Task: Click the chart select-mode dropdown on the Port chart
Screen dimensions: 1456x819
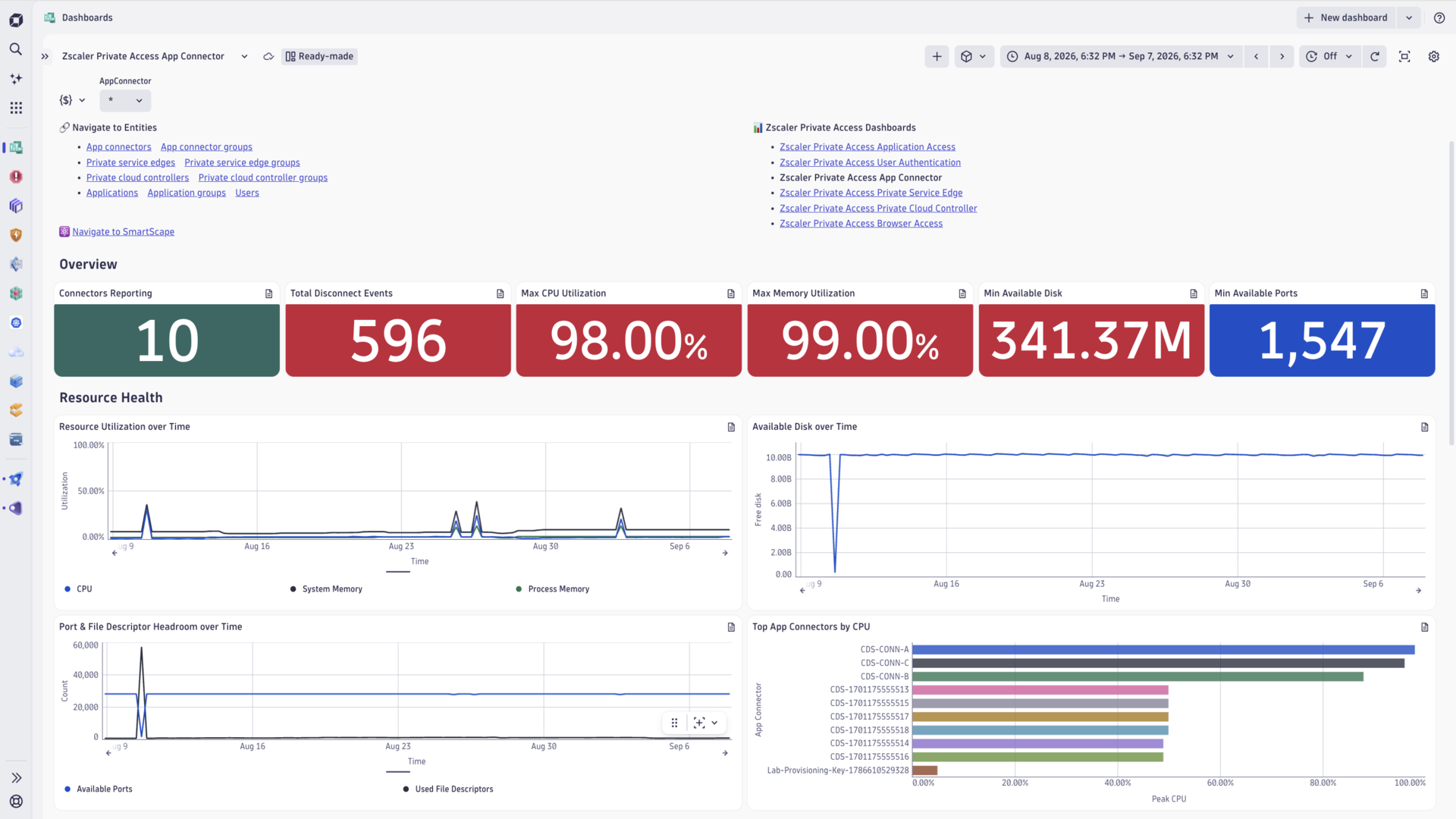Action: point(706,723)
